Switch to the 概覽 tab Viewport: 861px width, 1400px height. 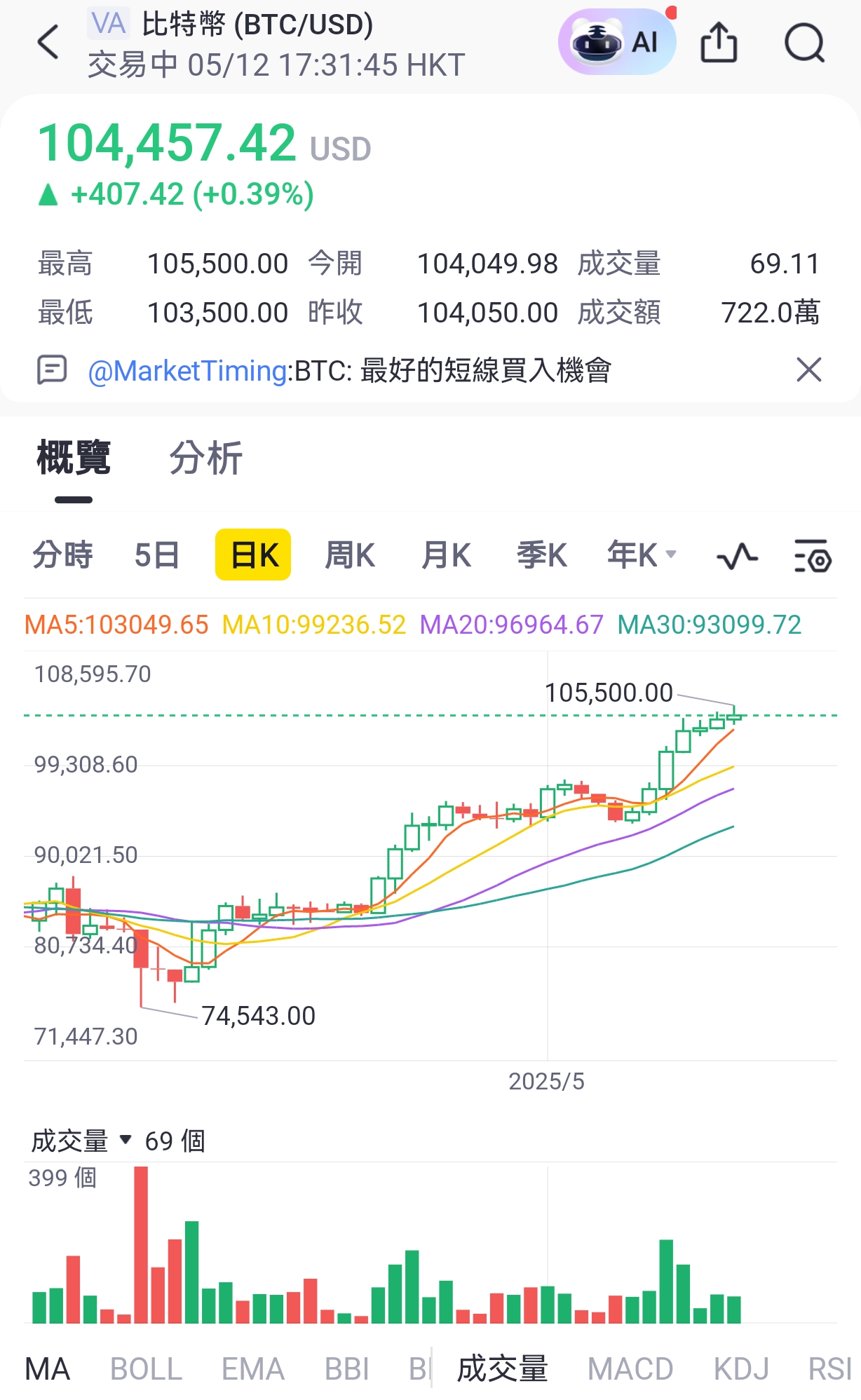(74, 458)
